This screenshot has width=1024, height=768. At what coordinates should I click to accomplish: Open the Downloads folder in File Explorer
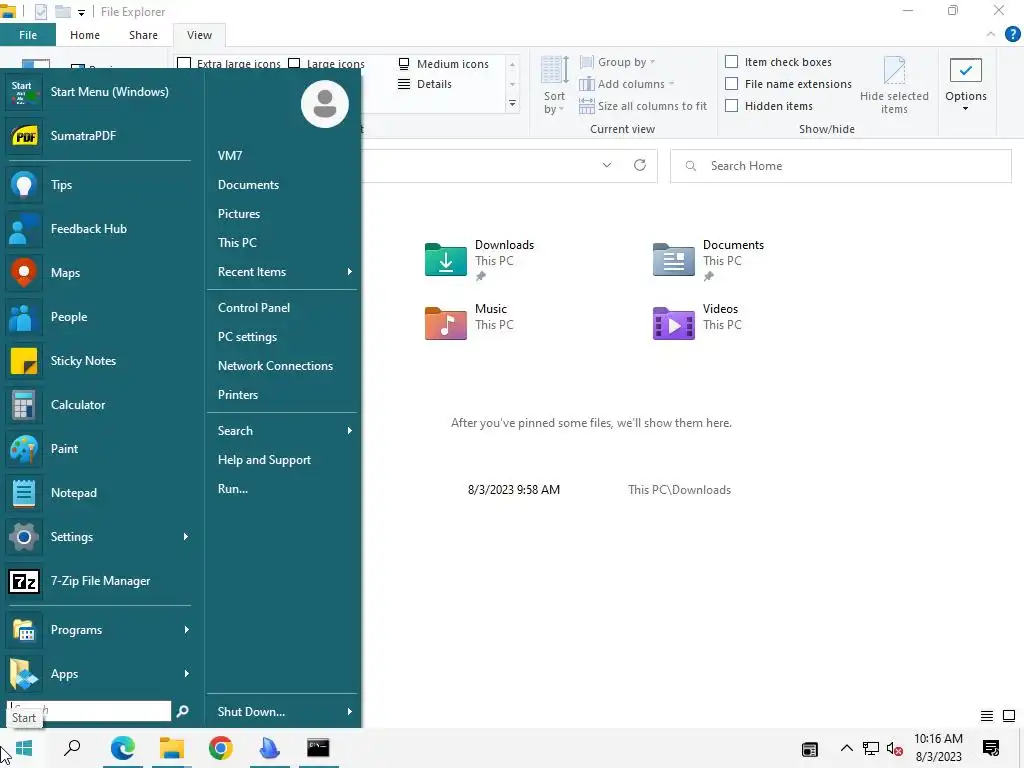pyautogui.click(x=479, y=259)
